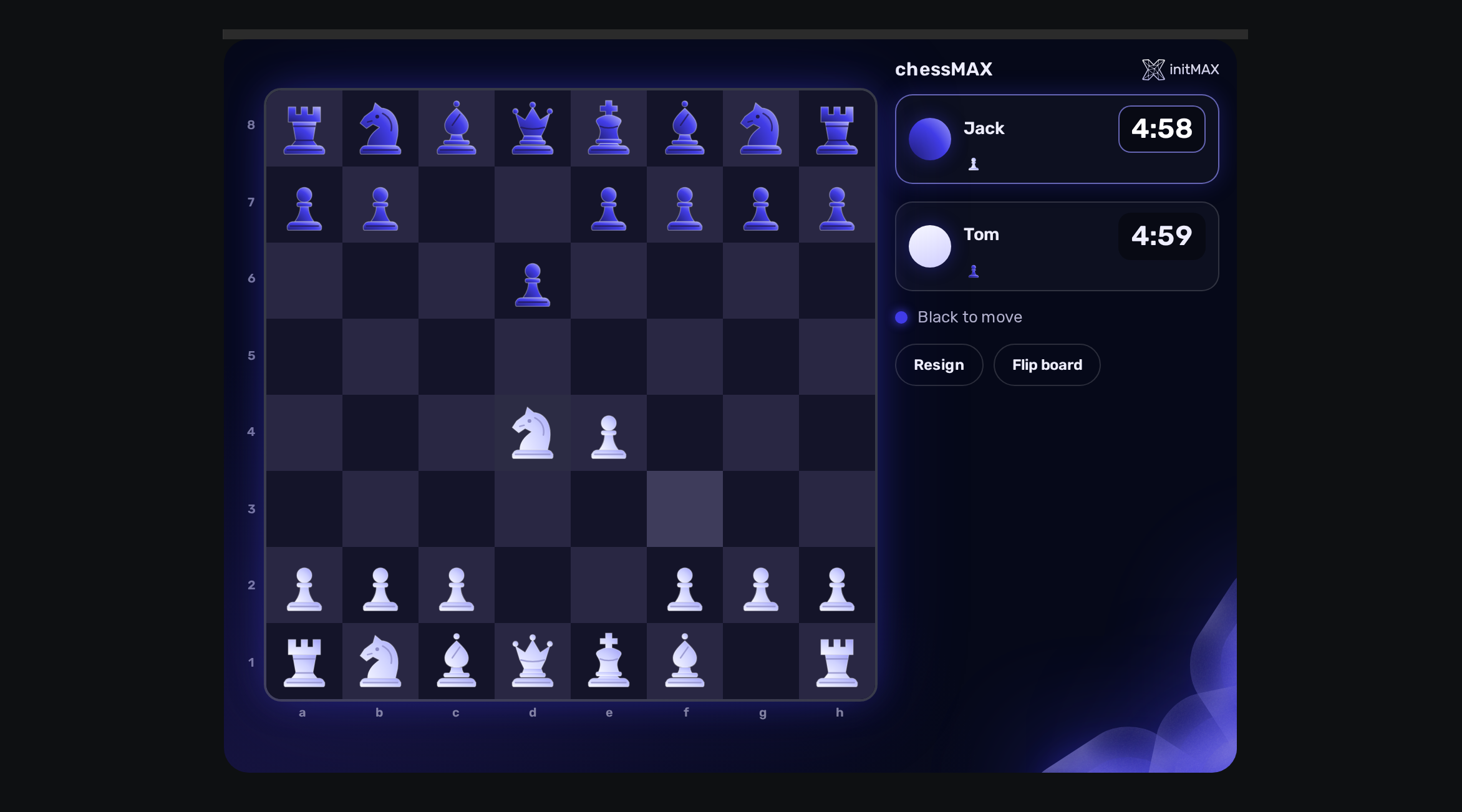The width and height of the screenshot is (1462, 812).
Task: Click the white bishop on f1
Action: coord(685,660)
